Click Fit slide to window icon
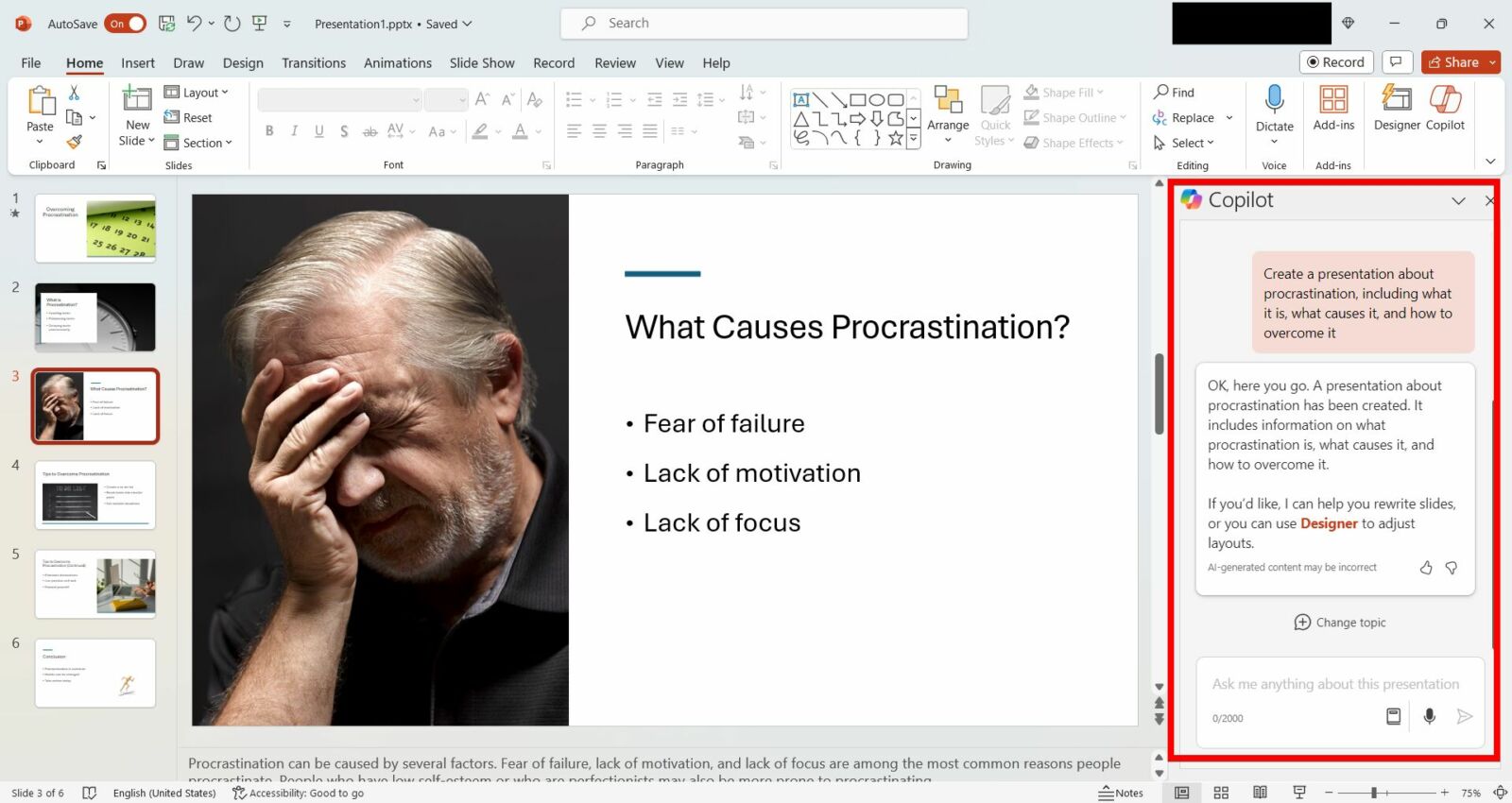 (1500, 793)
